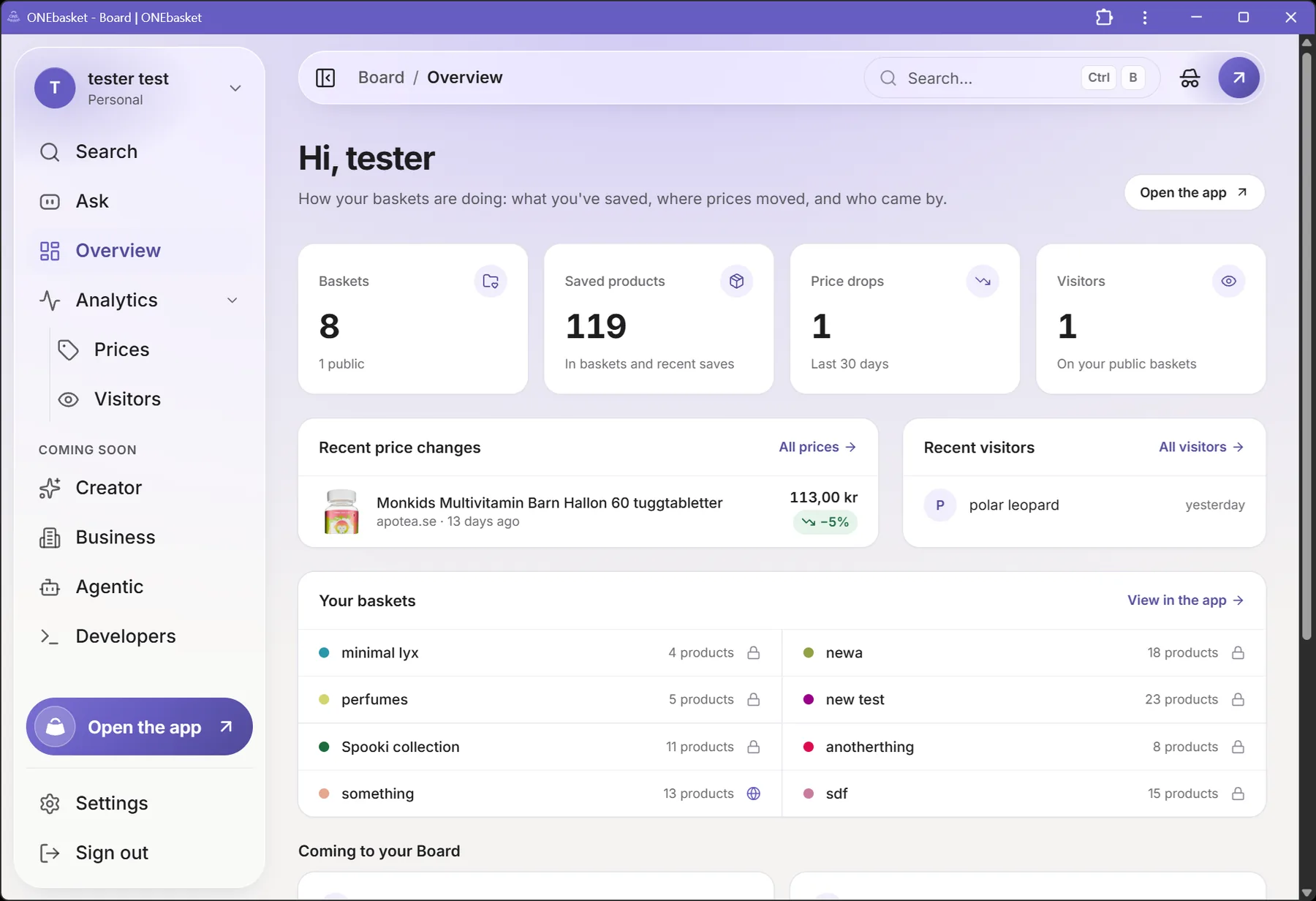Click the Ctrl shortcut key badge

(1099, 78)
